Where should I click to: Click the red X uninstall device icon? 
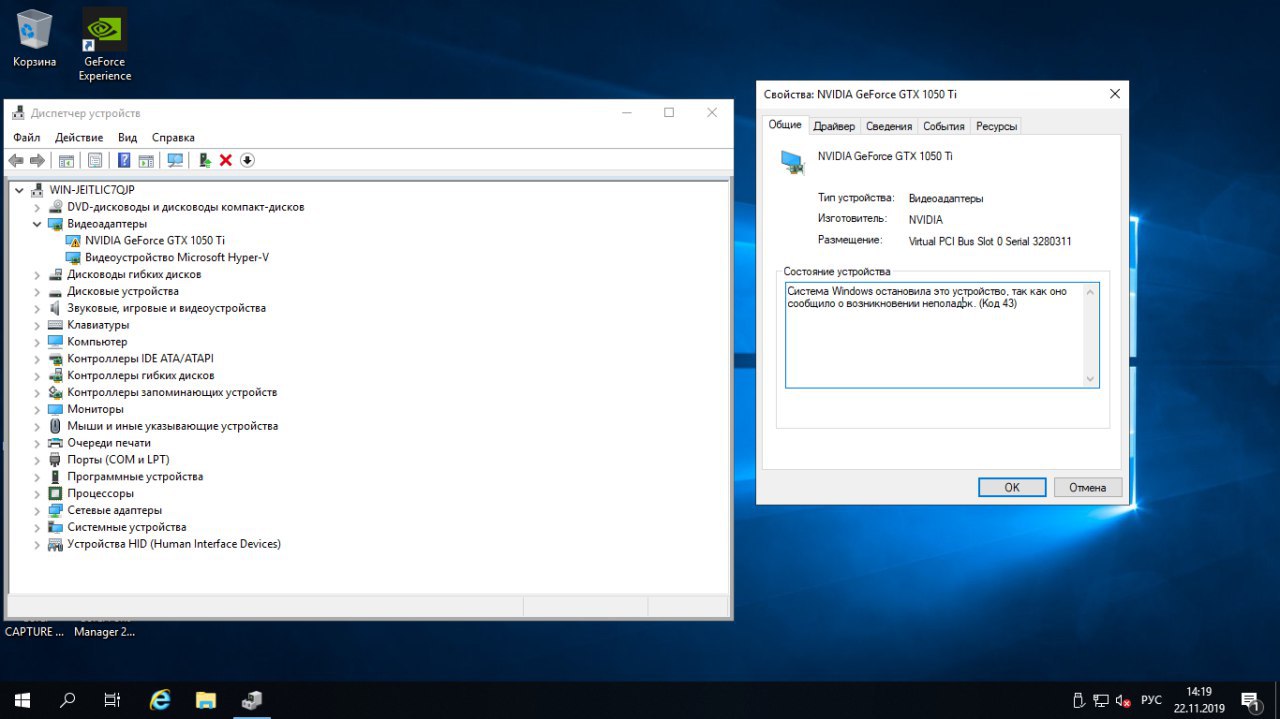pos(226,160)
